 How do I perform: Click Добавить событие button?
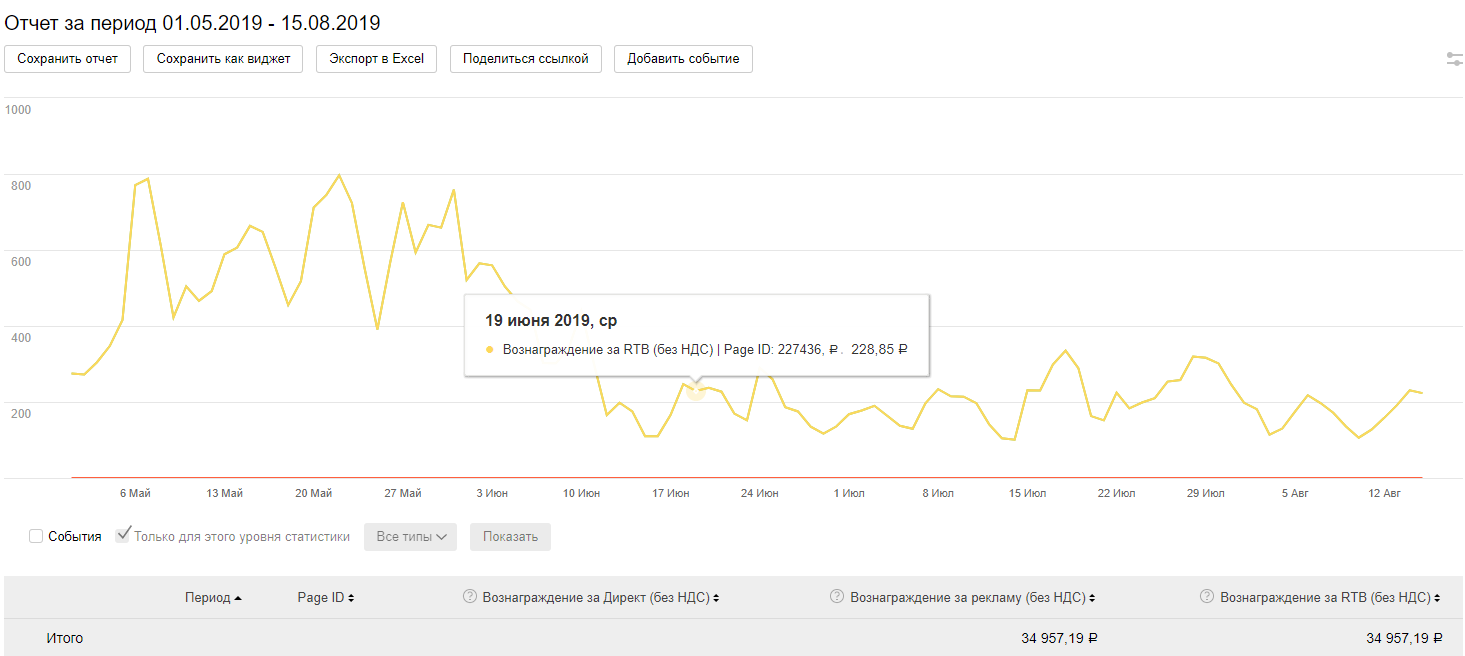683,59
